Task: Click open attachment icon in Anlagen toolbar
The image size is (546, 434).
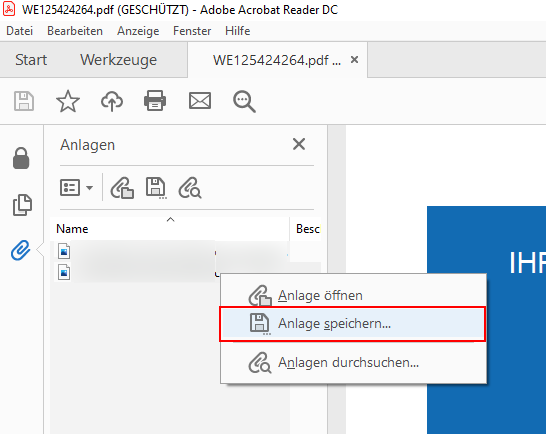Action: [x=122, y=188]
